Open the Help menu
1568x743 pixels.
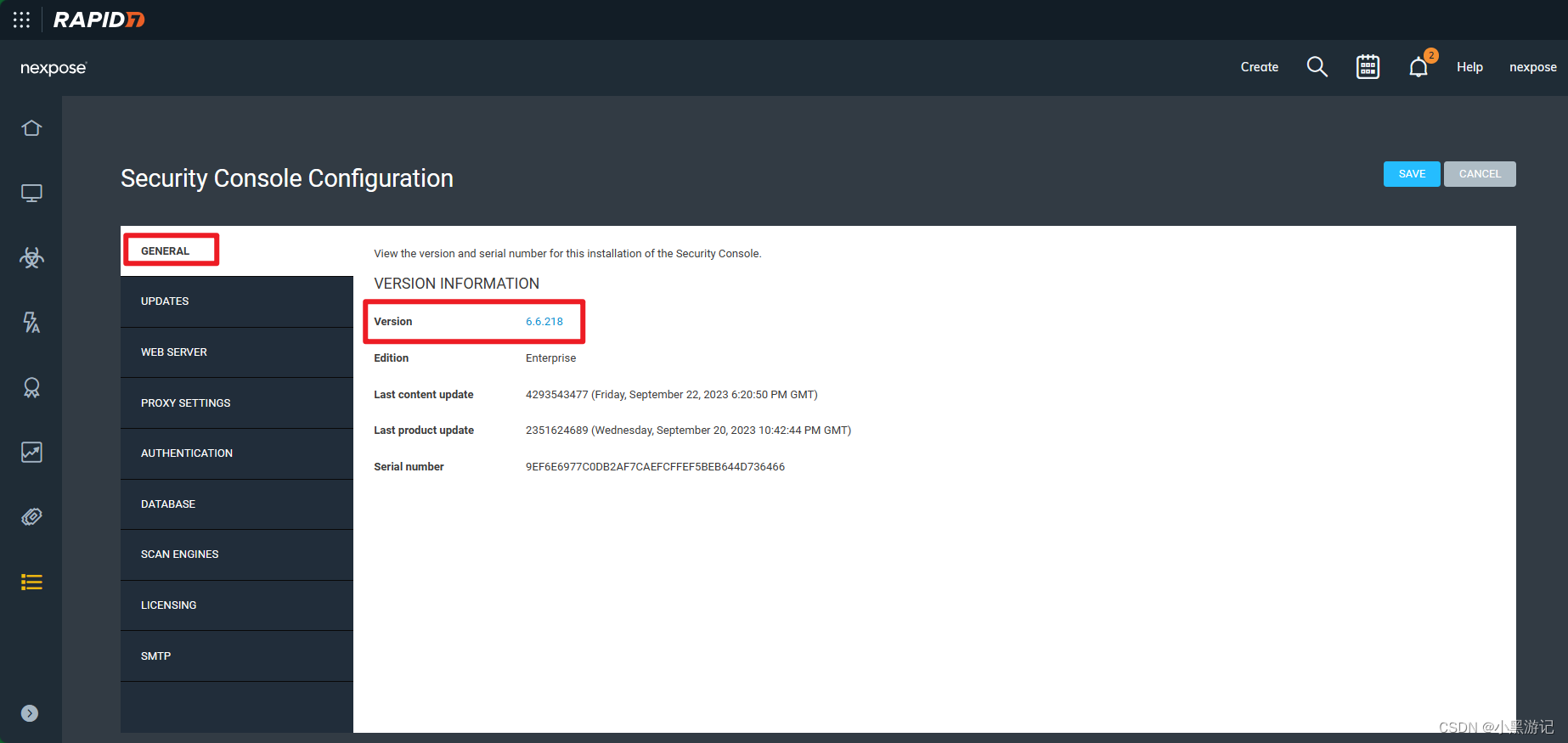[1469, 67]
